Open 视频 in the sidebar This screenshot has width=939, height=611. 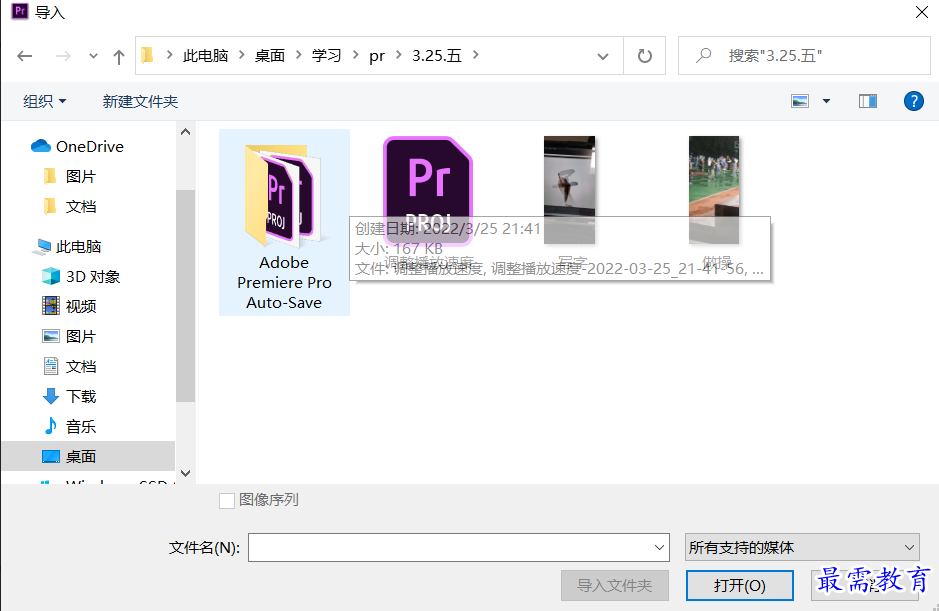tap(81, 306)
